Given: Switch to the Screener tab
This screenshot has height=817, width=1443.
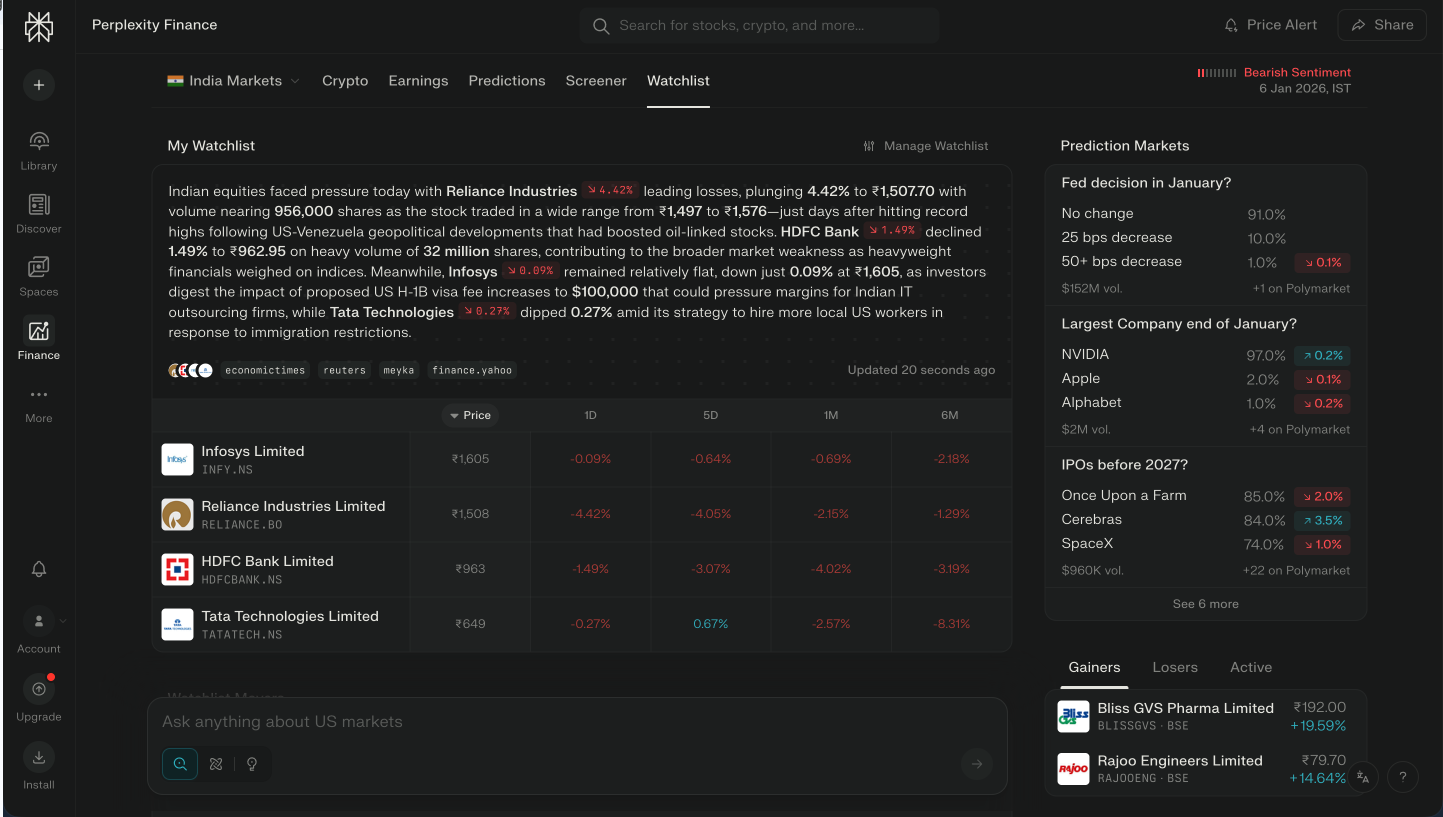Looking at the screenshot, I should 596,81.
